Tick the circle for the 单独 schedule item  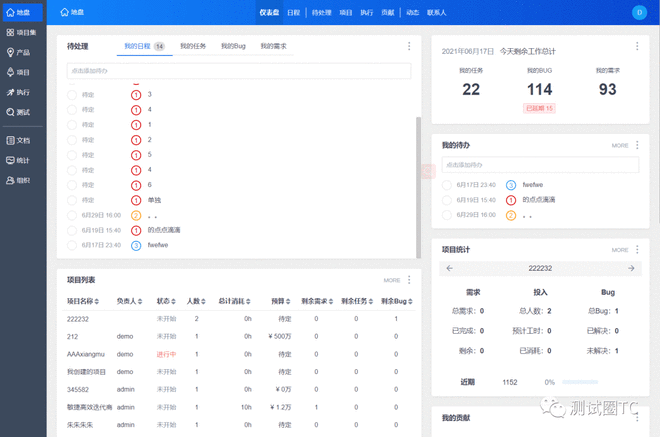click(x=72, y=200)
